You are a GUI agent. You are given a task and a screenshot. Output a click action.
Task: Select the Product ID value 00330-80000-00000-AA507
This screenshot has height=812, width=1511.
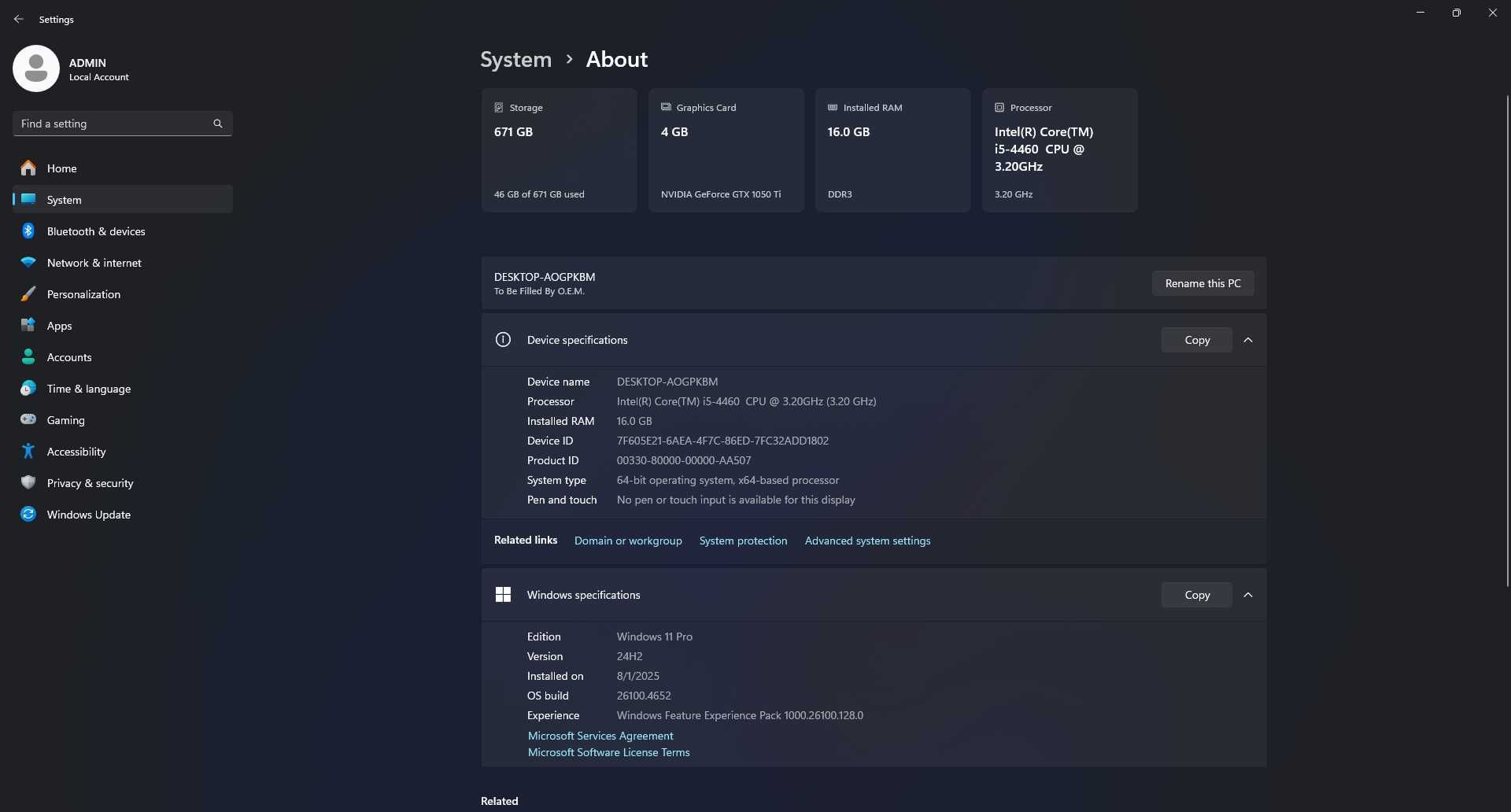click(x=684, y=460)
